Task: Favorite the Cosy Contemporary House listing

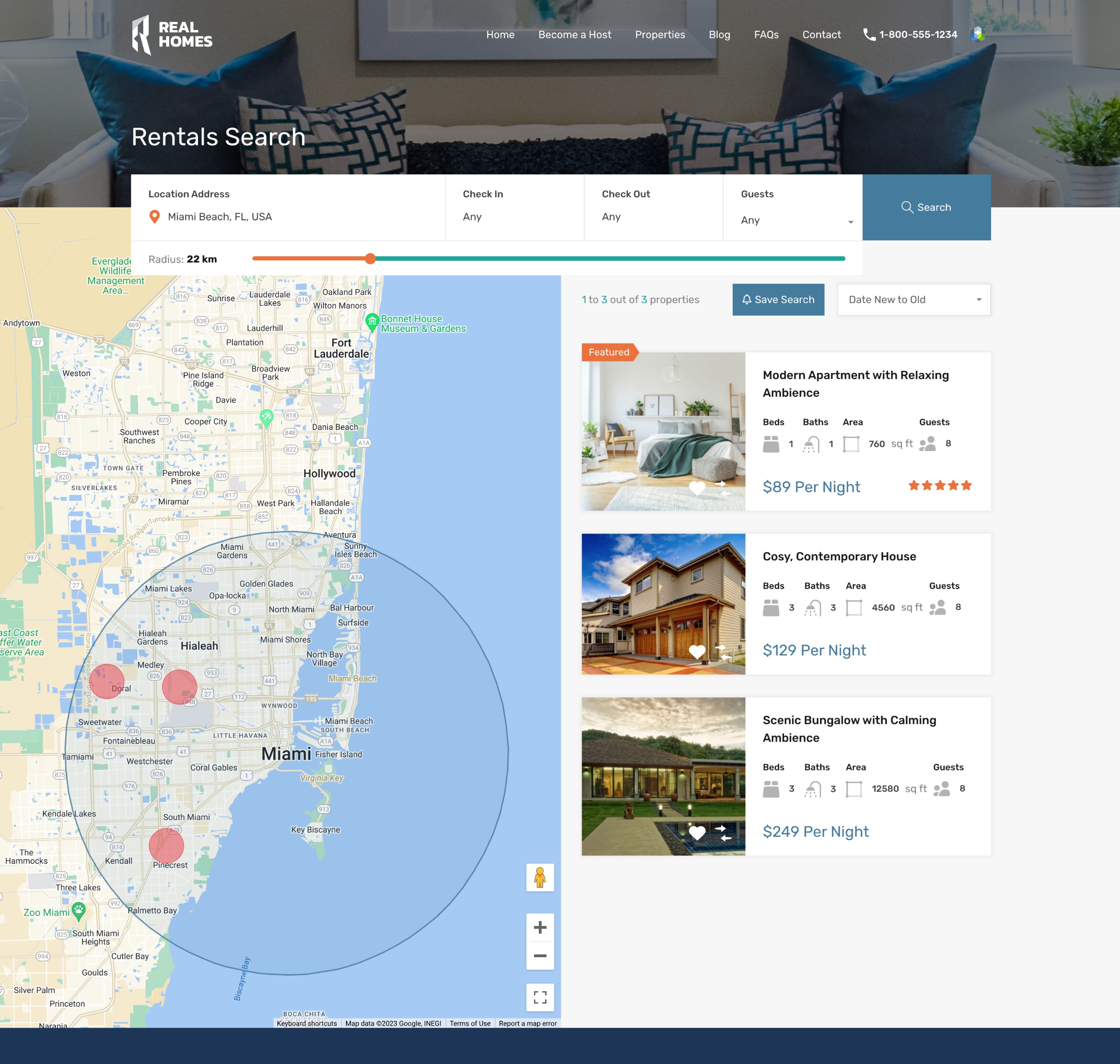Action: pyautogui.click(x=697, y=652)
